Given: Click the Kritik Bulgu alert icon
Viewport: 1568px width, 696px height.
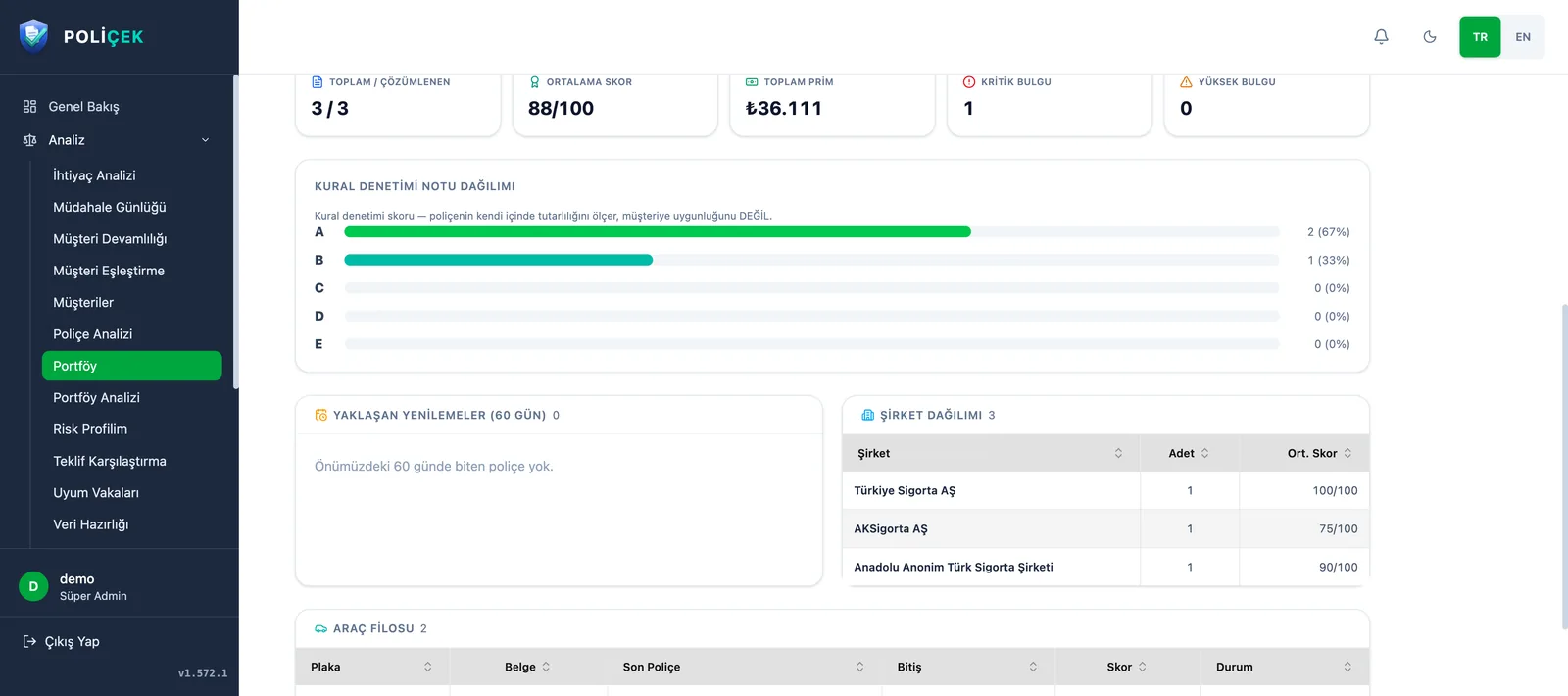Looking at the screenshot, I should click(969, 82).
